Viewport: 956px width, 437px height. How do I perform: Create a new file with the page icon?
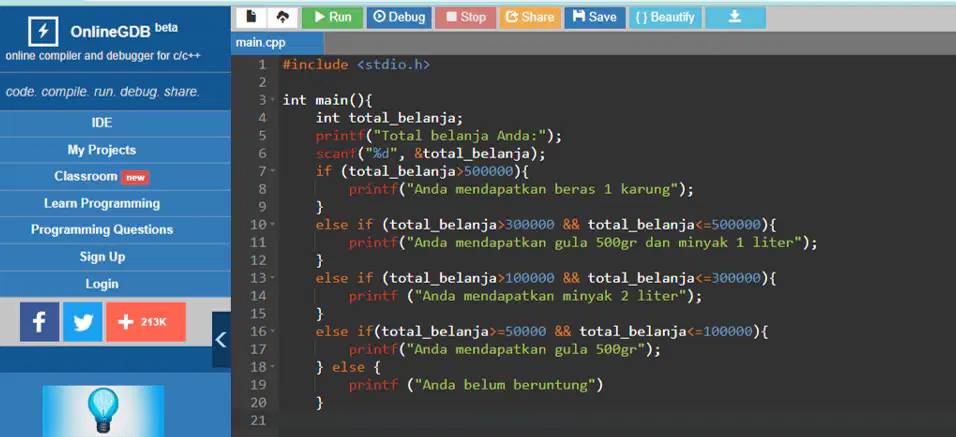[x=251, y=18]
